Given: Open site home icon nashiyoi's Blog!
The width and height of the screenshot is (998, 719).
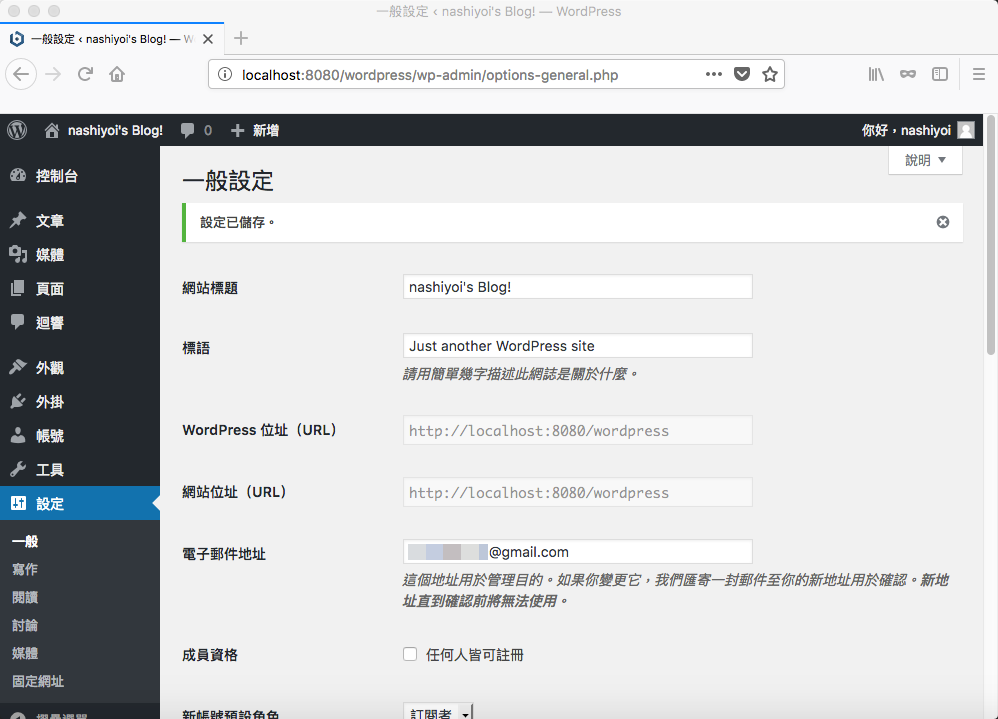Looking at the screenshot, I should [52, 130].
